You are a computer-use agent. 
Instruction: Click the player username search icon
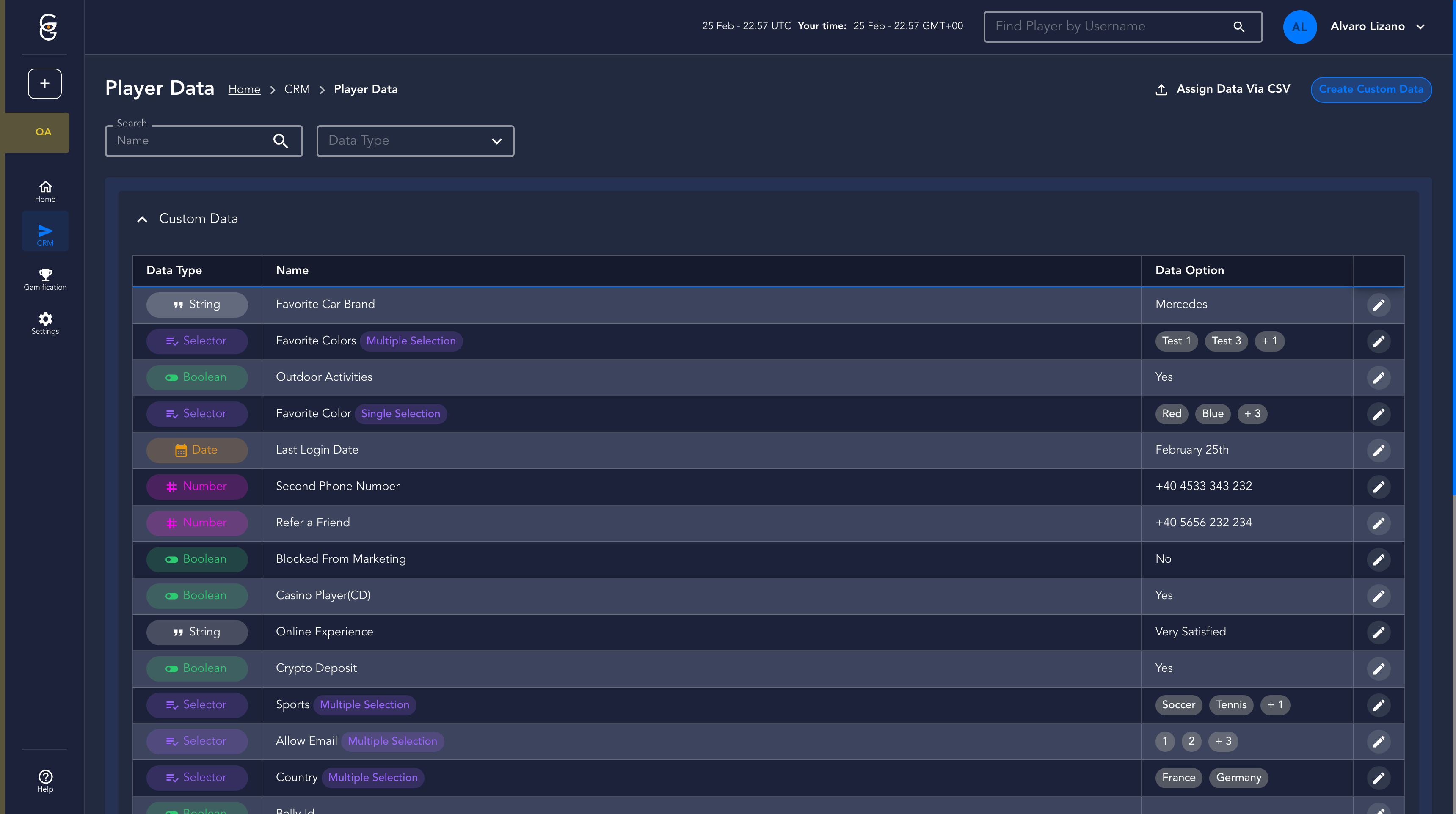[x=1238, y=27]
